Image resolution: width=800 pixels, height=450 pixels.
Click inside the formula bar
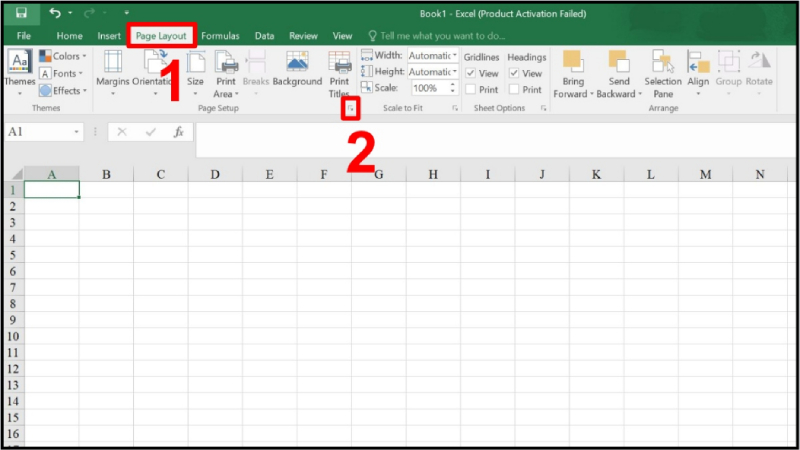[495, 139]
